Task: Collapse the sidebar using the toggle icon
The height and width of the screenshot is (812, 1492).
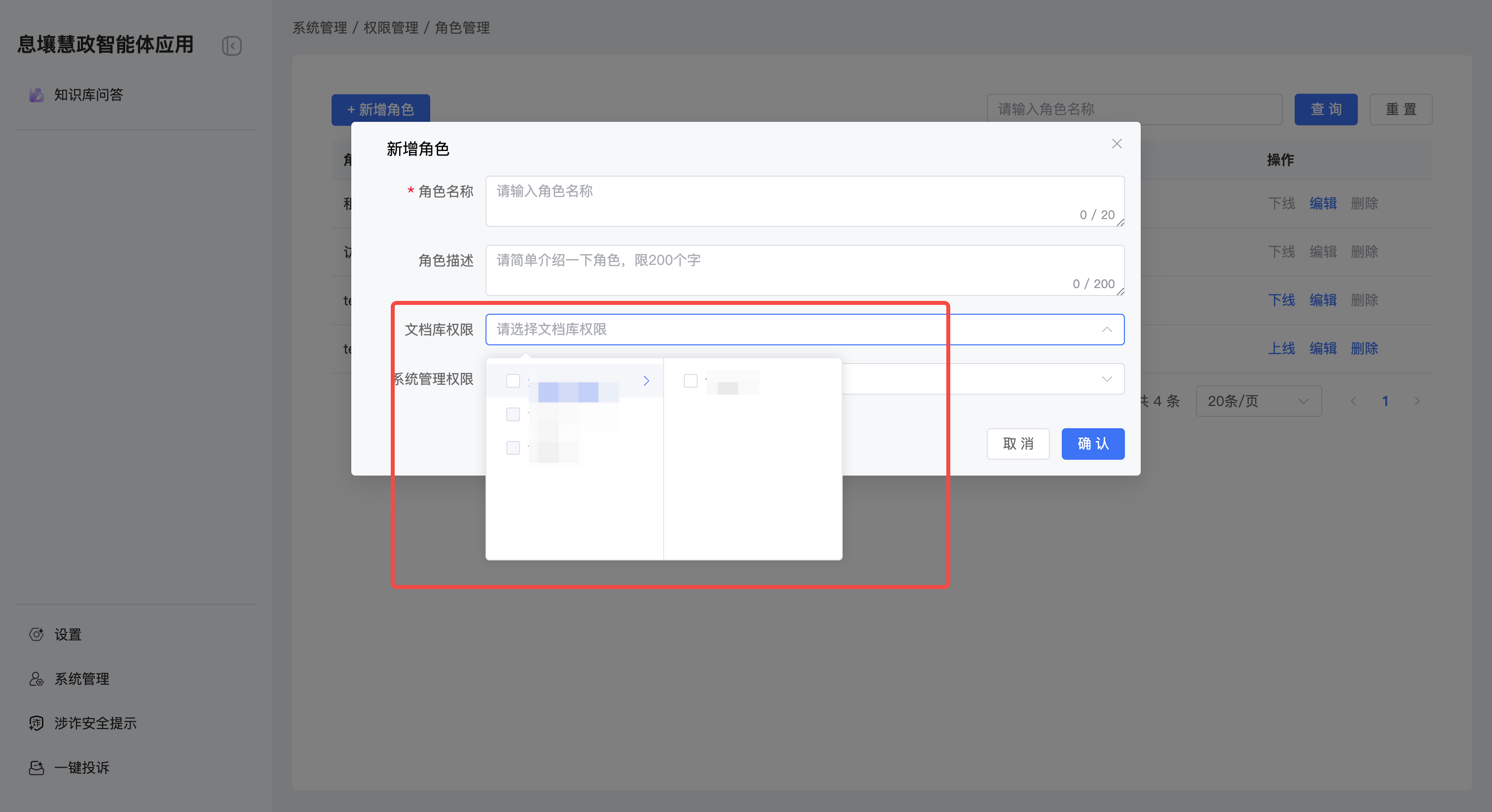Action: coord(232,46)
